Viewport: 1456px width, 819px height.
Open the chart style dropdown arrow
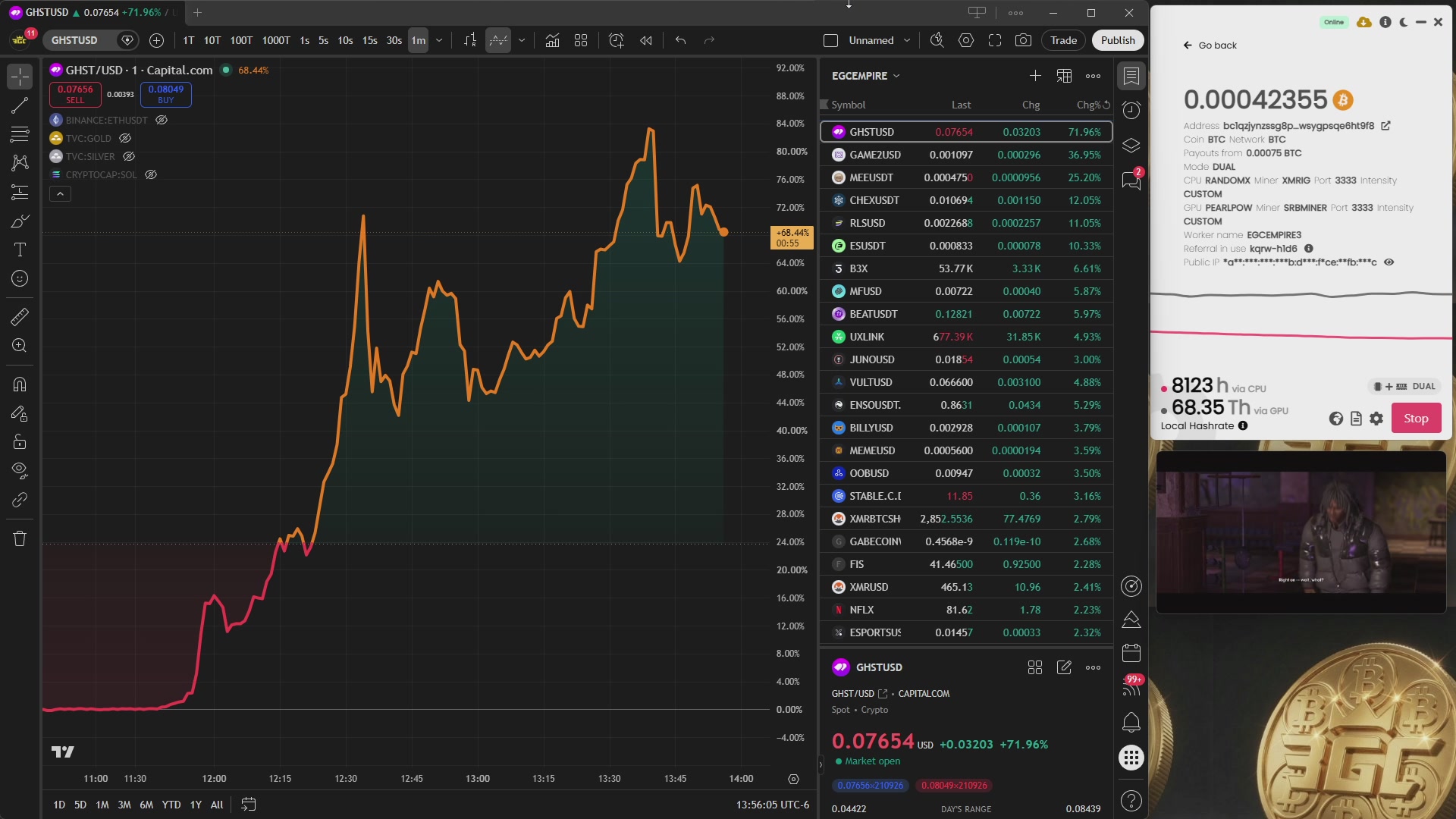(522, 40)
